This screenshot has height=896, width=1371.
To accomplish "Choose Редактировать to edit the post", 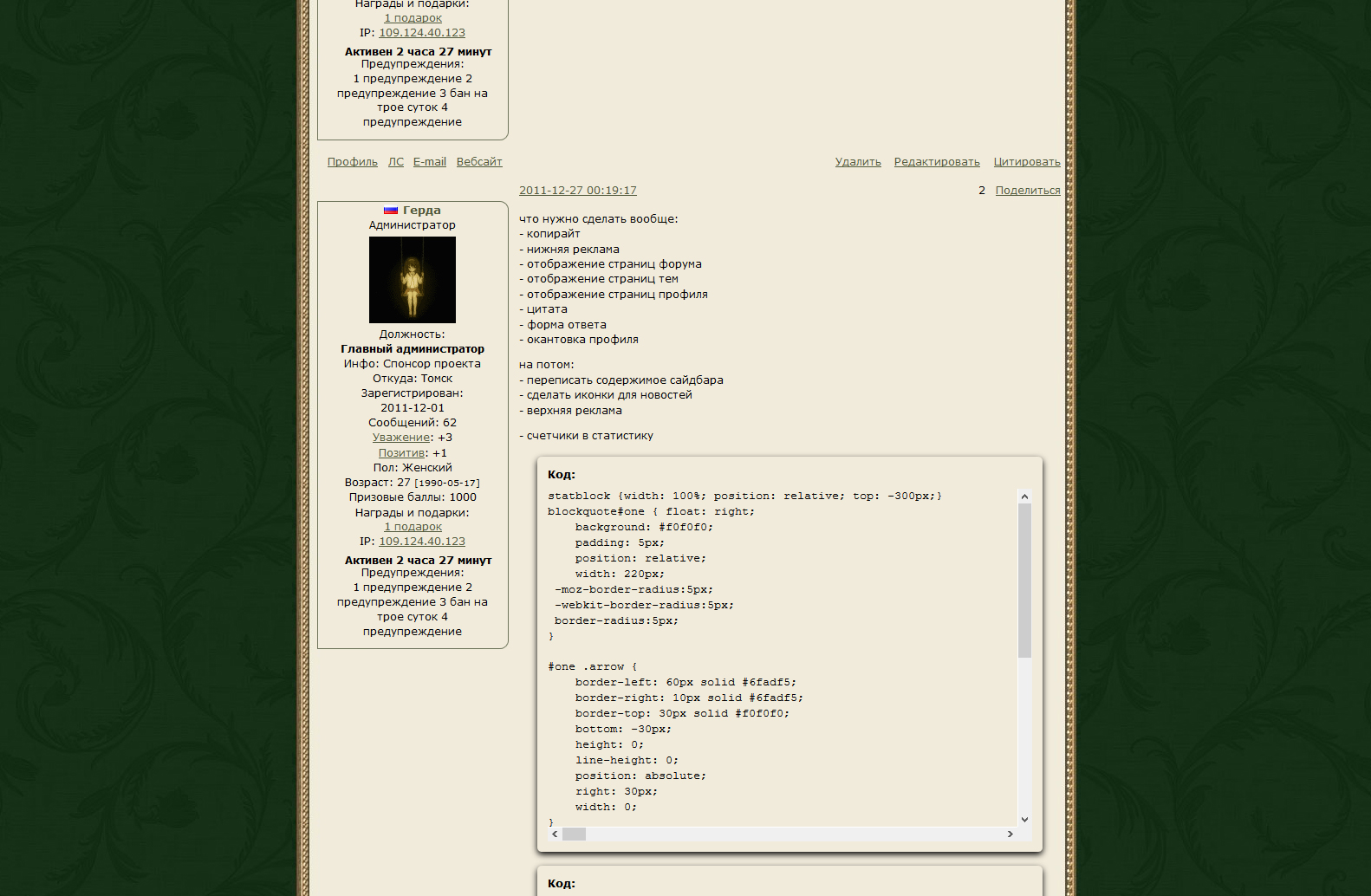I will pyautogui.click(x=936, y=162).
